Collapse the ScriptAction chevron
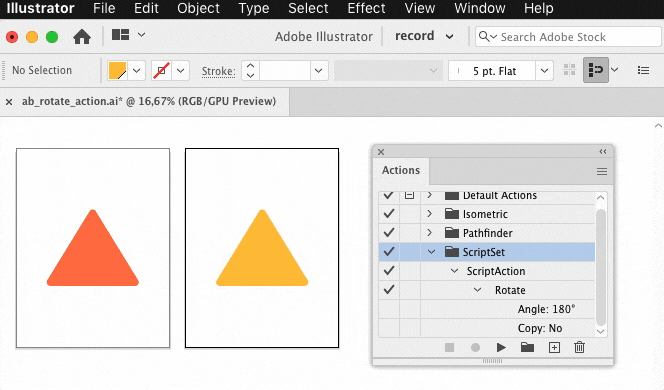The height and width of the screenshot is (390, 664). click(454, 271)
